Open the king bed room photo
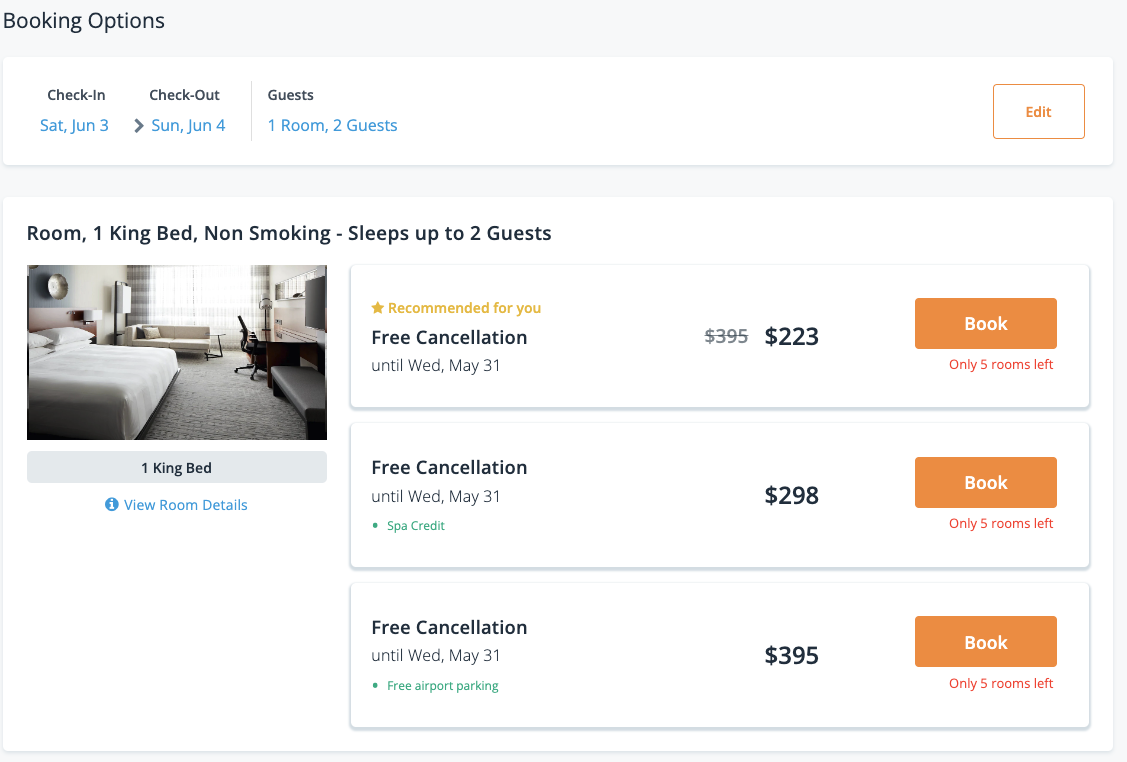Screen dimensions: 1127x762 click(177, 352)
